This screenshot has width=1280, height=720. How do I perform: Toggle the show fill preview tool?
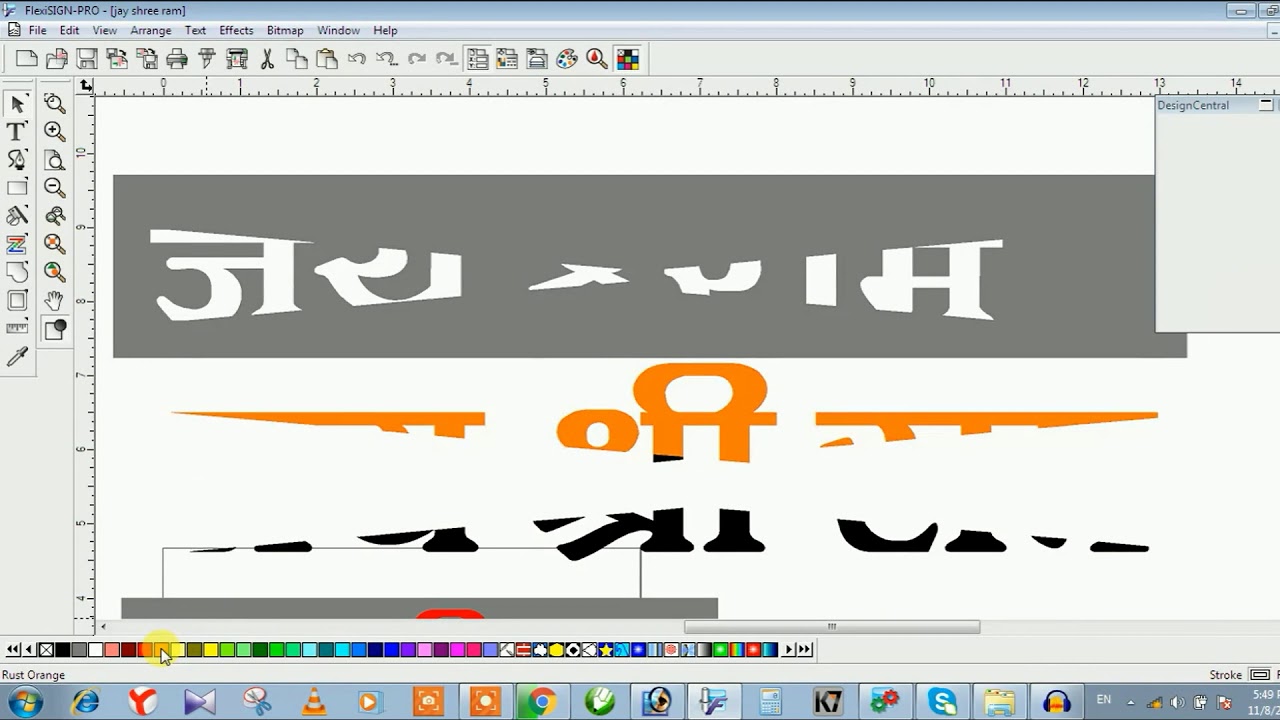point(55,328)
